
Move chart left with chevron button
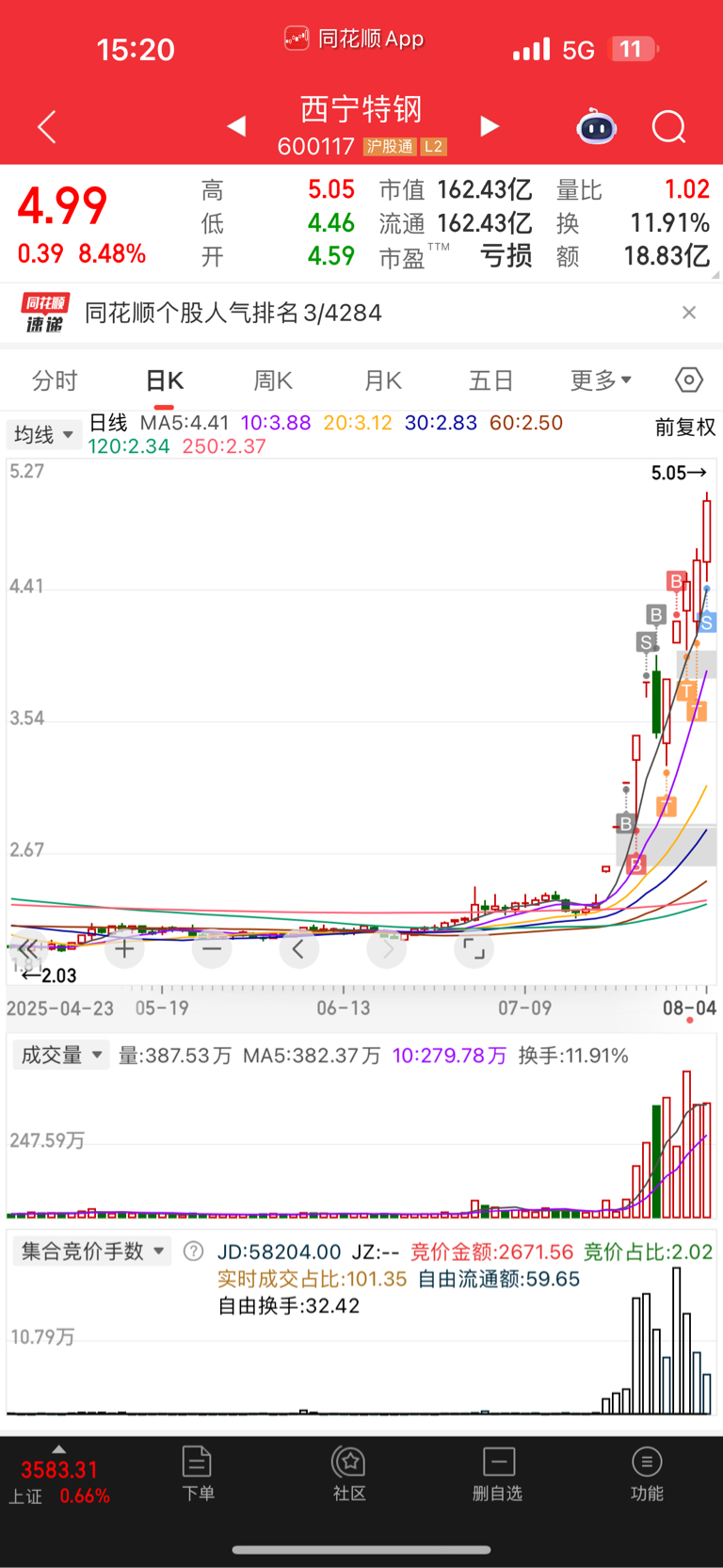click(x=299, y=949)
